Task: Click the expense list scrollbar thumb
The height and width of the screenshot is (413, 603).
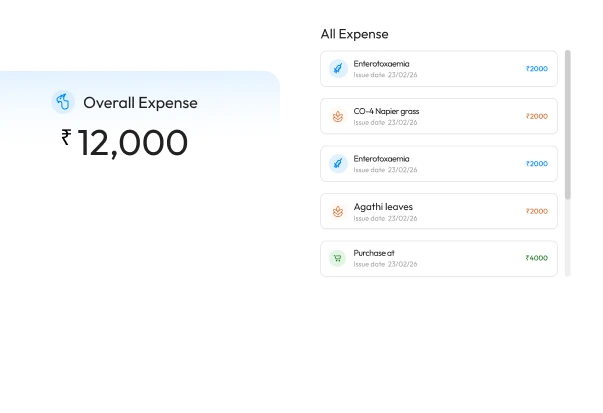Action: (x=568, y=125)
